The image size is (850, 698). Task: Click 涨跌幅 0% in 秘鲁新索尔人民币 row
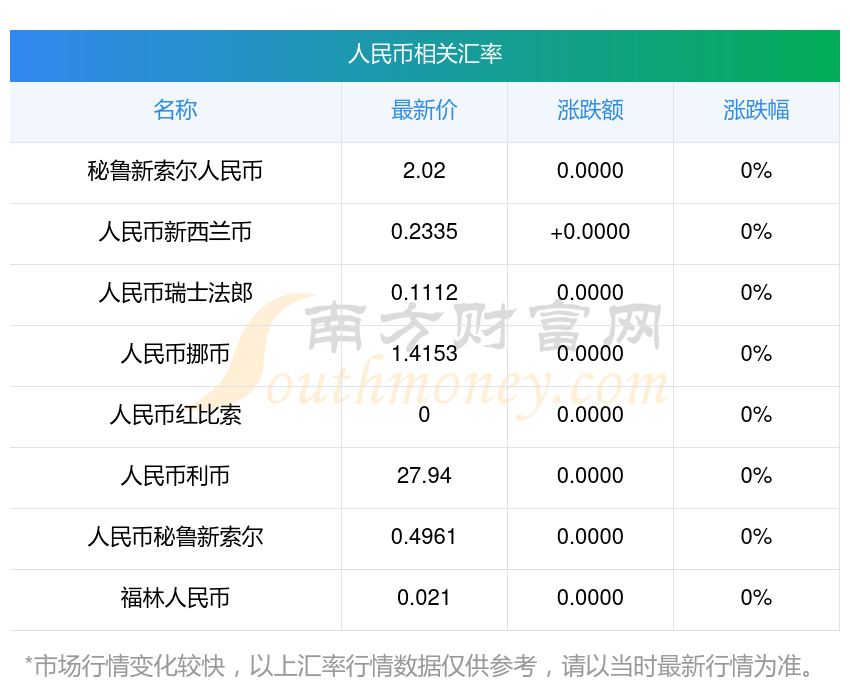click(x=756, y=171)
